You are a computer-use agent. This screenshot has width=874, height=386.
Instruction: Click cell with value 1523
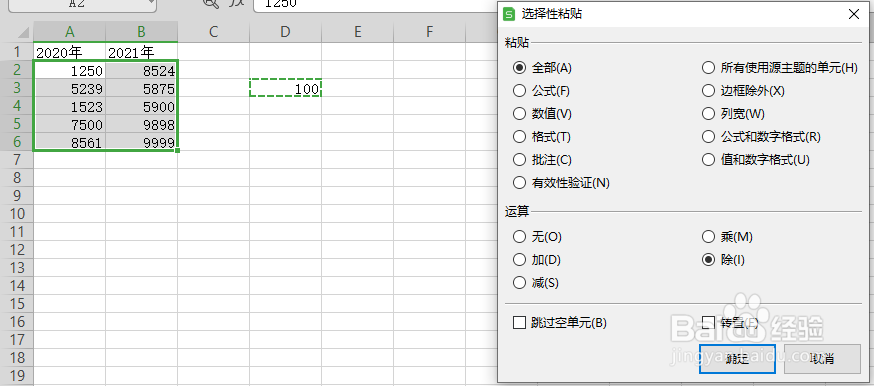(70, 106)
